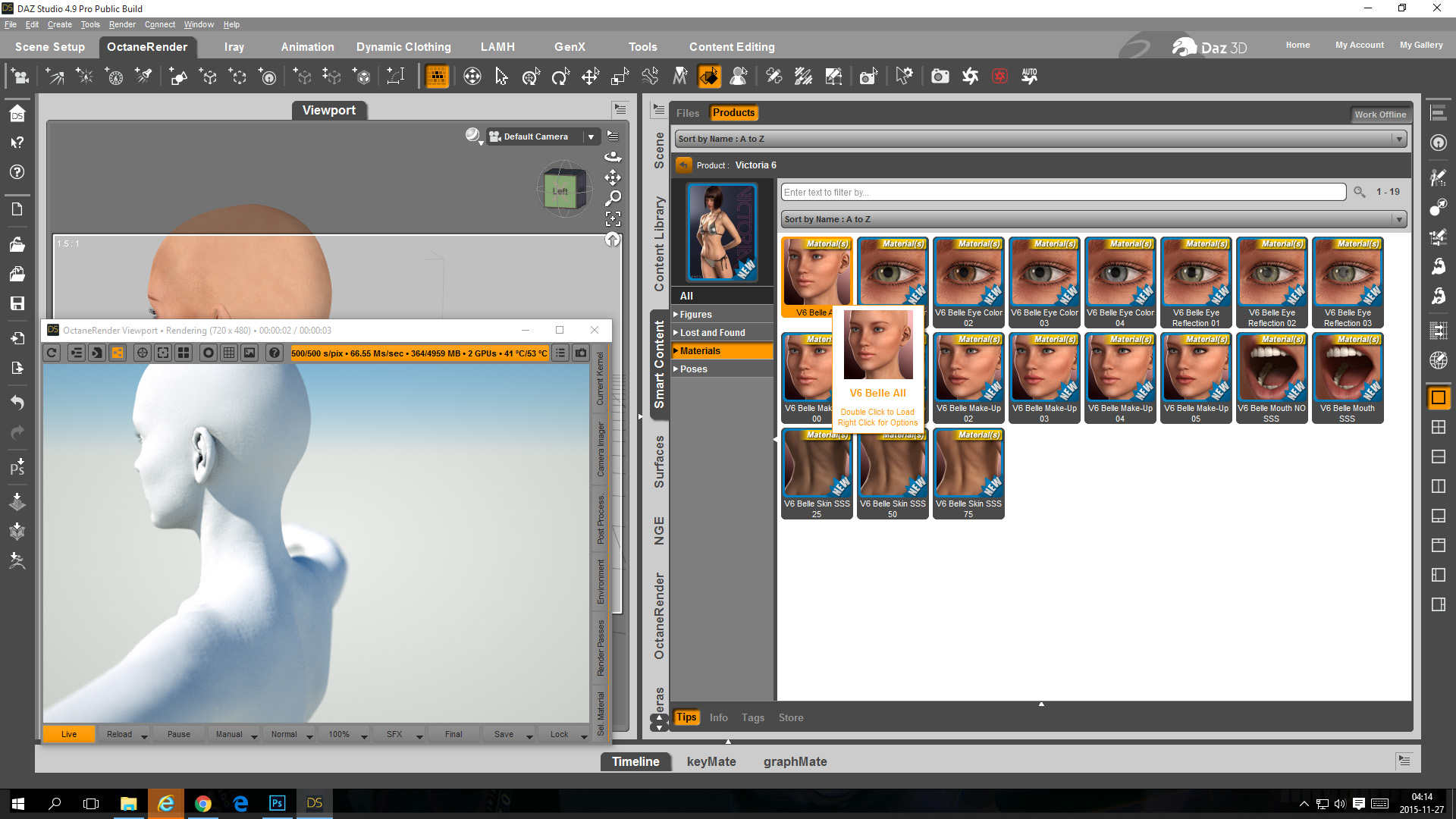The image size is (1456, 819).
Task: Click the help question icon in OctaneRender Viewport
Action: (275, 353)
